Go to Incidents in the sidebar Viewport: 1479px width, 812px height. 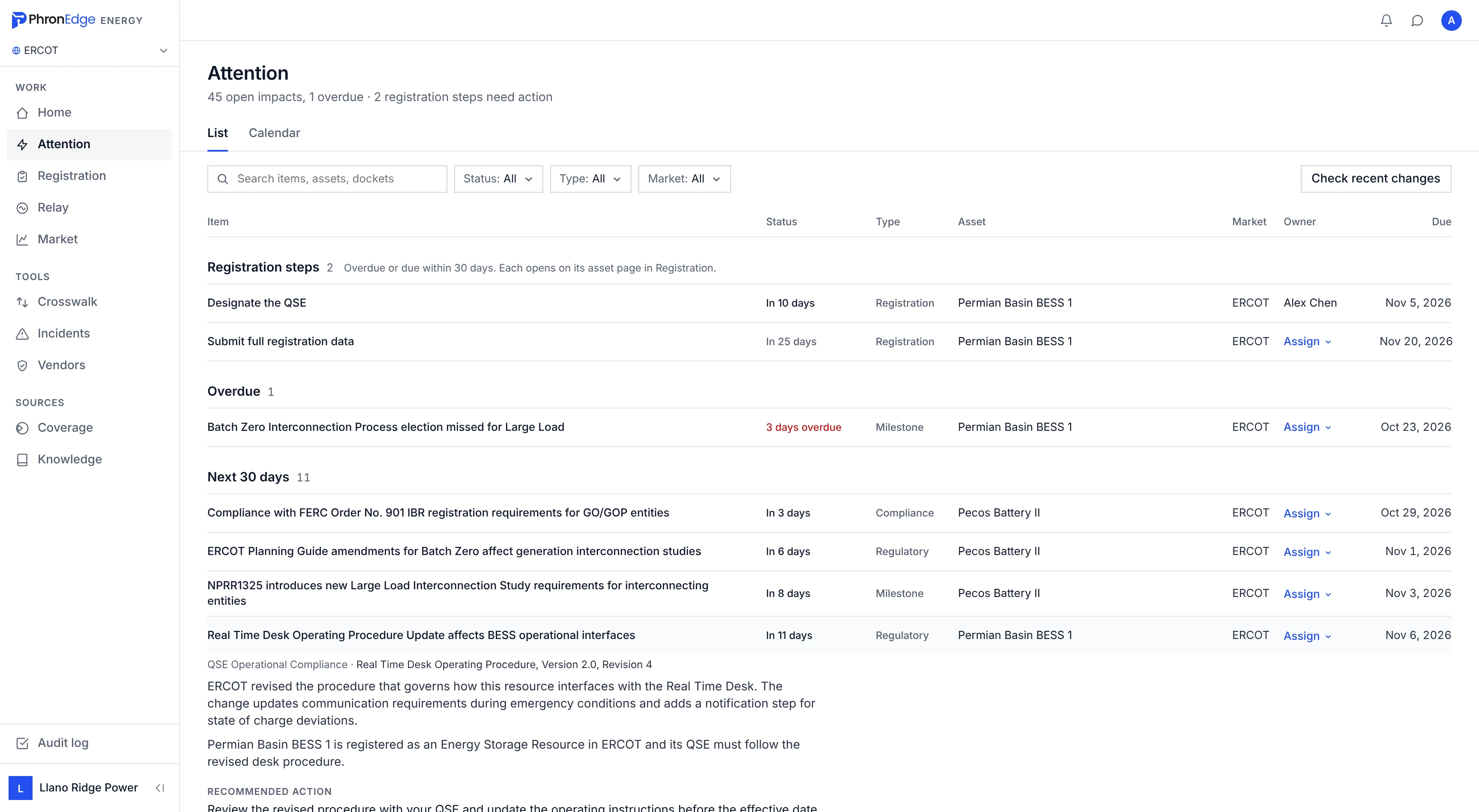pos(90,333)
